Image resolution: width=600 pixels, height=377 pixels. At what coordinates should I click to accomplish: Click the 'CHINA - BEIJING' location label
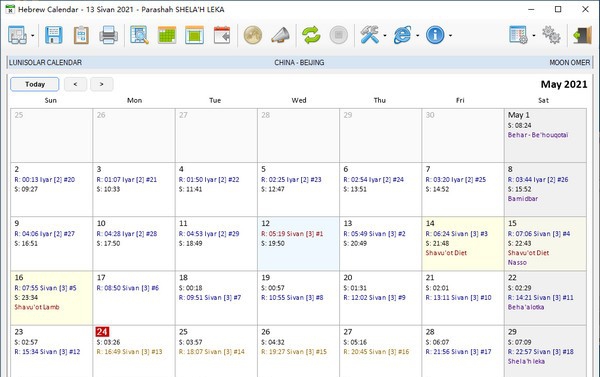click(299, 62)
